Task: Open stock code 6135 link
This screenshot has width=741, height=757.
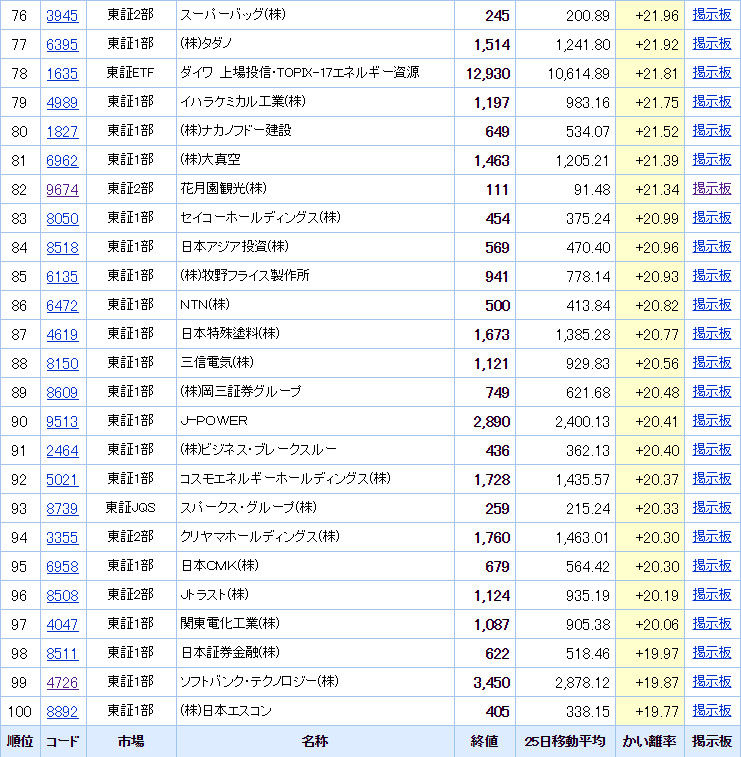Action: pyautogui.click(x=62, y=276)
